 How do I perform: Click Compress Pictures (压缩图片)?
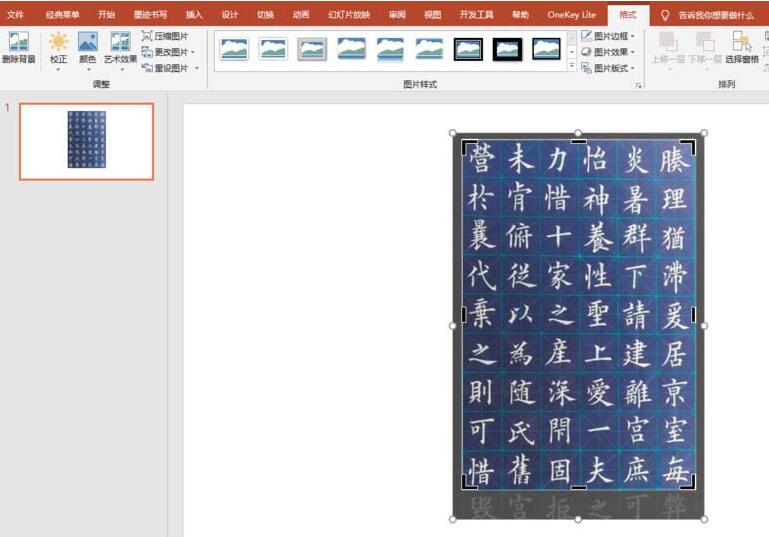pyautogui.click(x=165, y=36)
